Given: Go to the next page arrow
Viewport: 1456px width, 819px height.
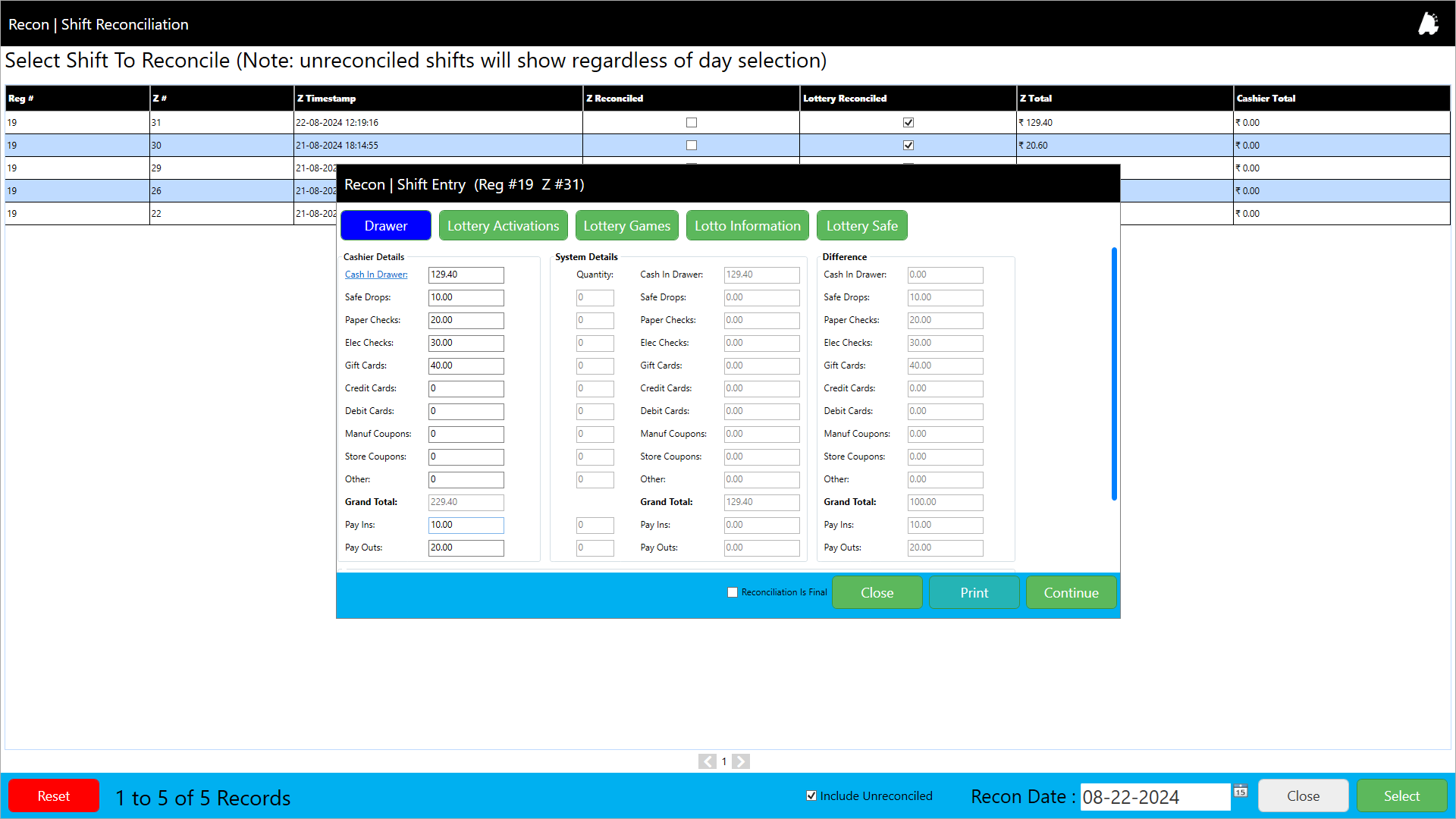Looking at the screenshot, I should [x=742, y=761].
